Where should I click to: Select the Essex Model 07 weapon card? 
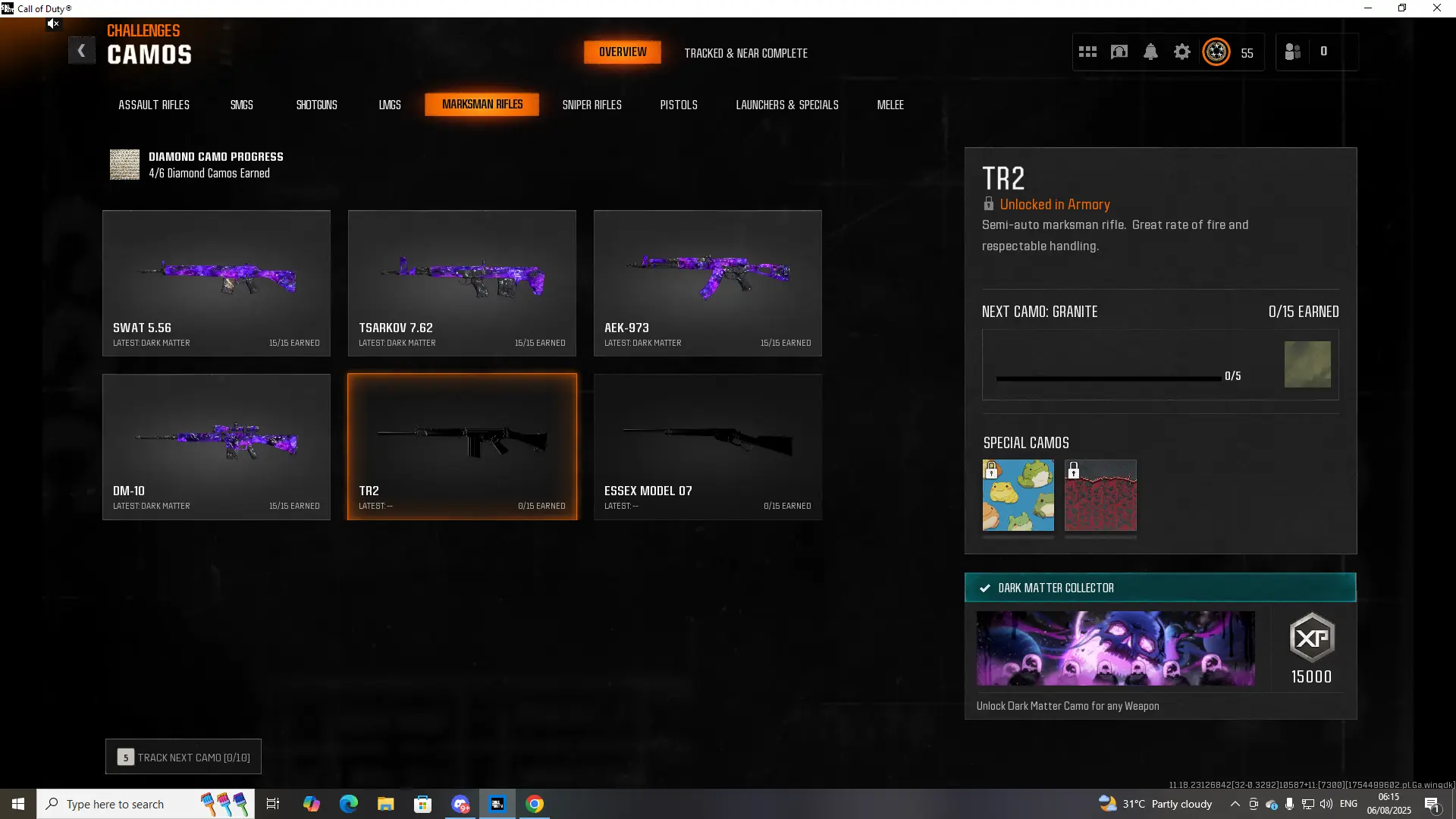[x=707, y=447]
